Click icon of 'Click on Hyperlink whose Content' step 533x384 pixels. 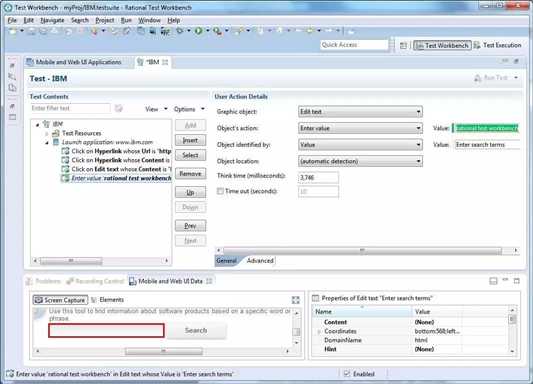coord(65,160)
